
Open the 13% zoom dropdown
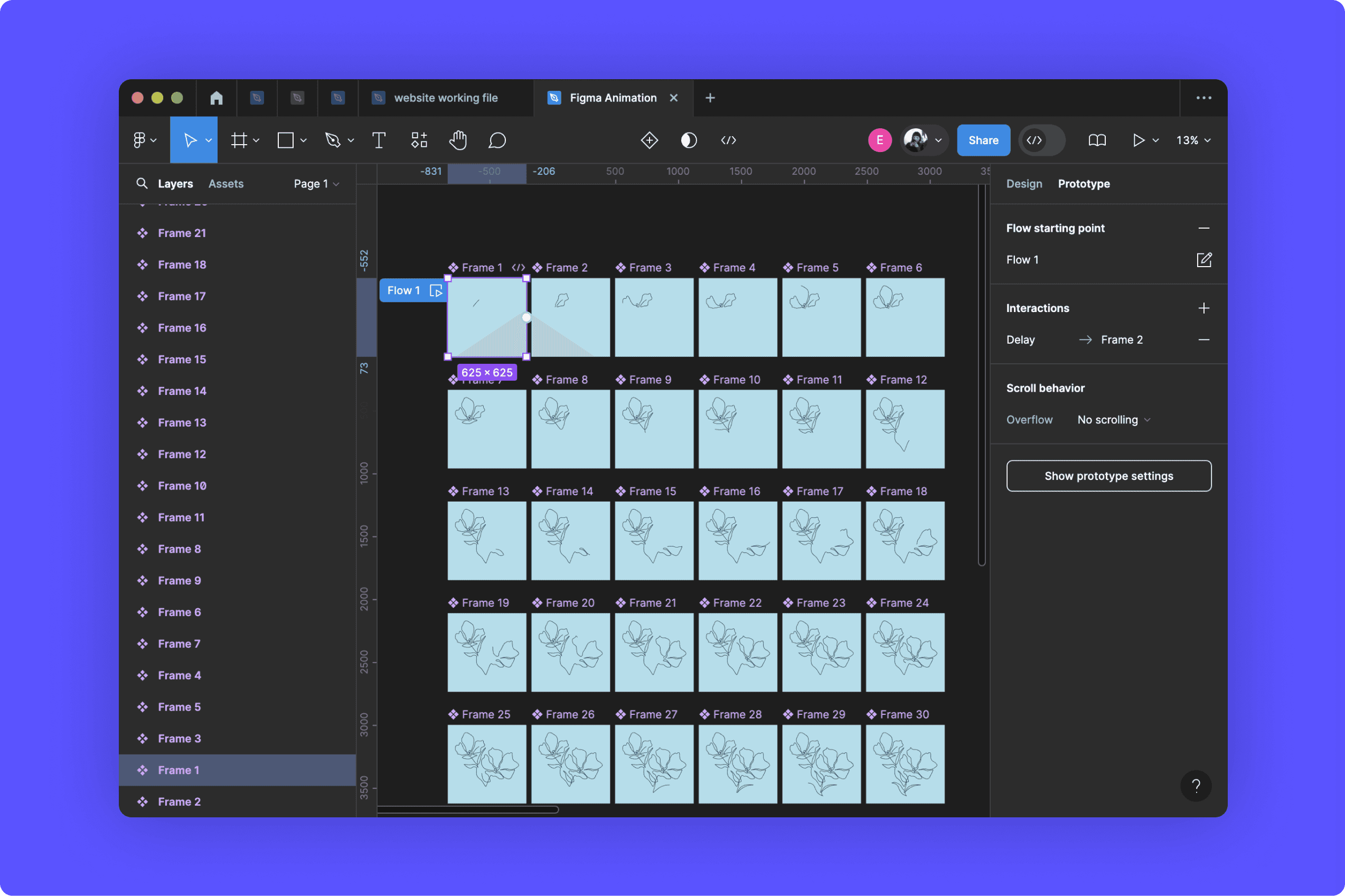(1193, 140)
